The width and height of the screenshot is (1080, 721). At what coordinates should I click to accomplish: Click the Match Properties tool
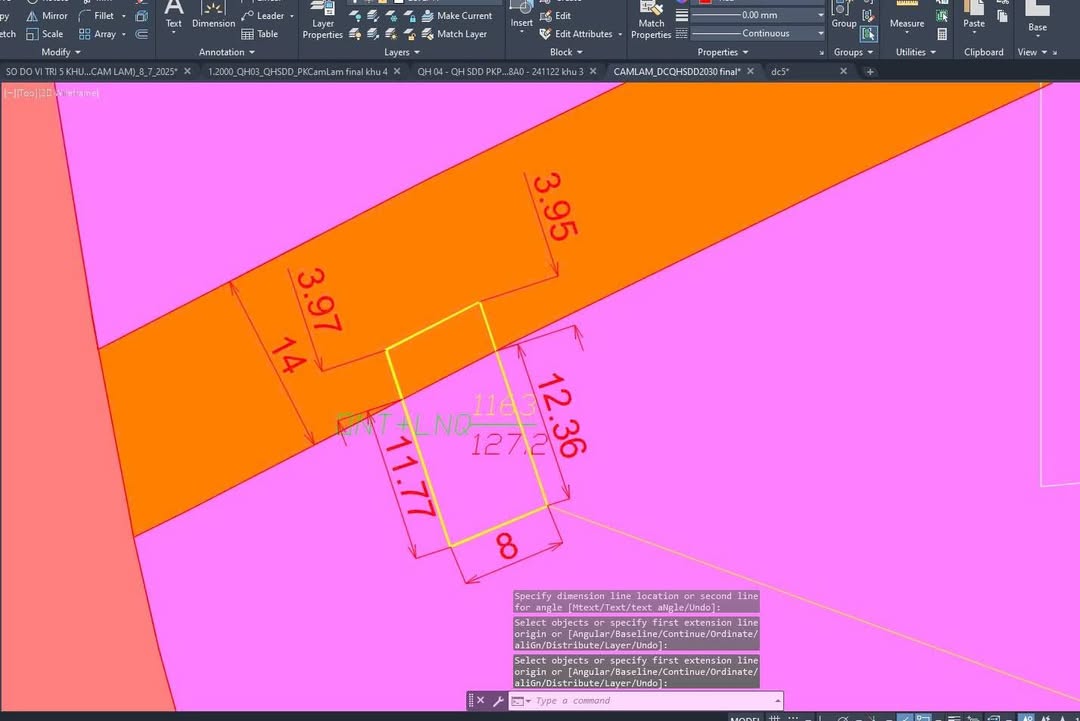click(x=651, y=22)
